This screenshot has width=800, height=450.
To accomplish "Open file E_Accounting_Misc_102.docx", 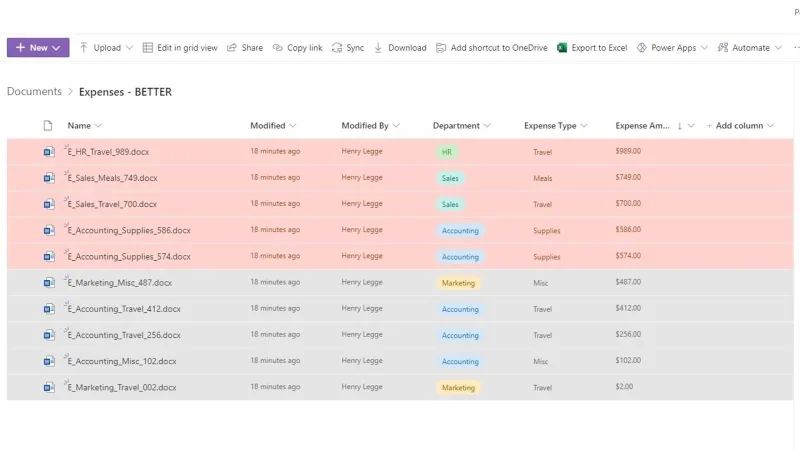I will click(122, 361).
